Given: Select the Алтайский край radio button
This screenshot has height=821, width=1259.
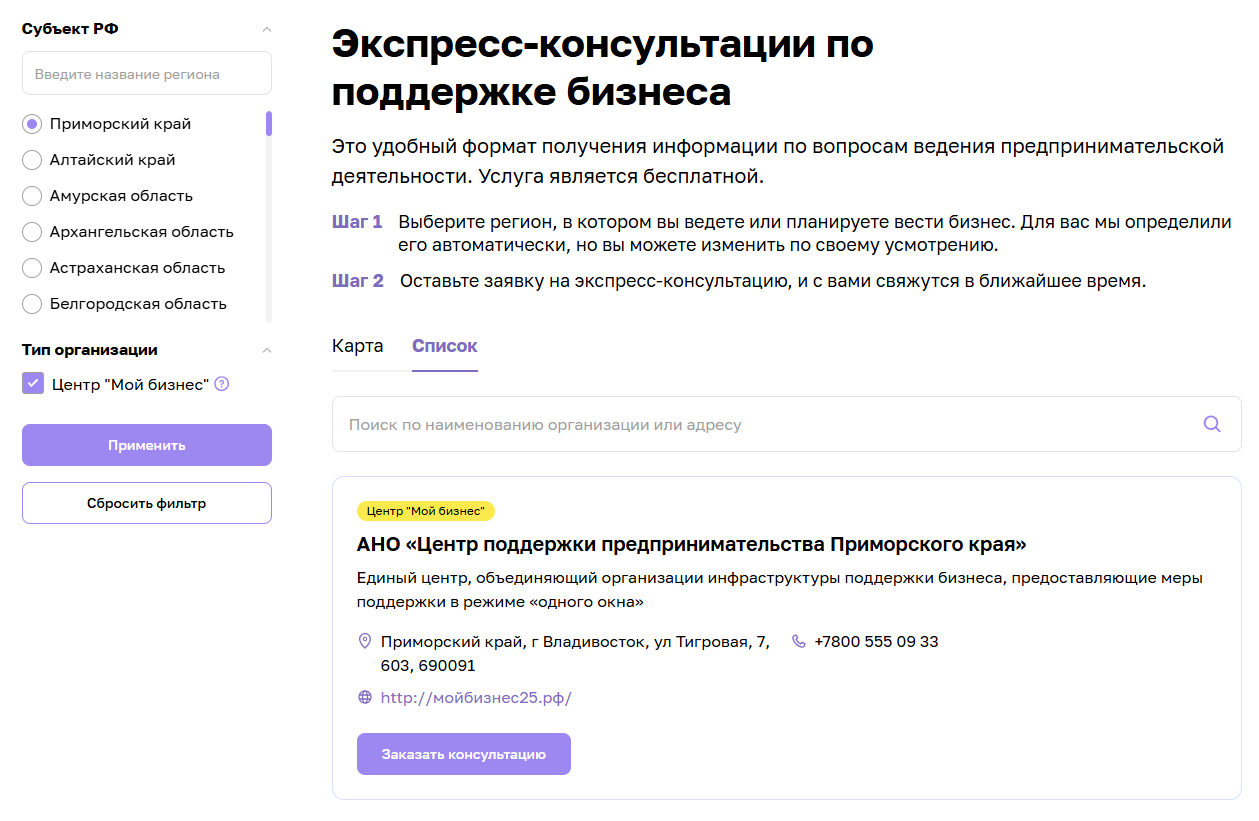Looking at the screenshot, I should [x=32, y=160].
